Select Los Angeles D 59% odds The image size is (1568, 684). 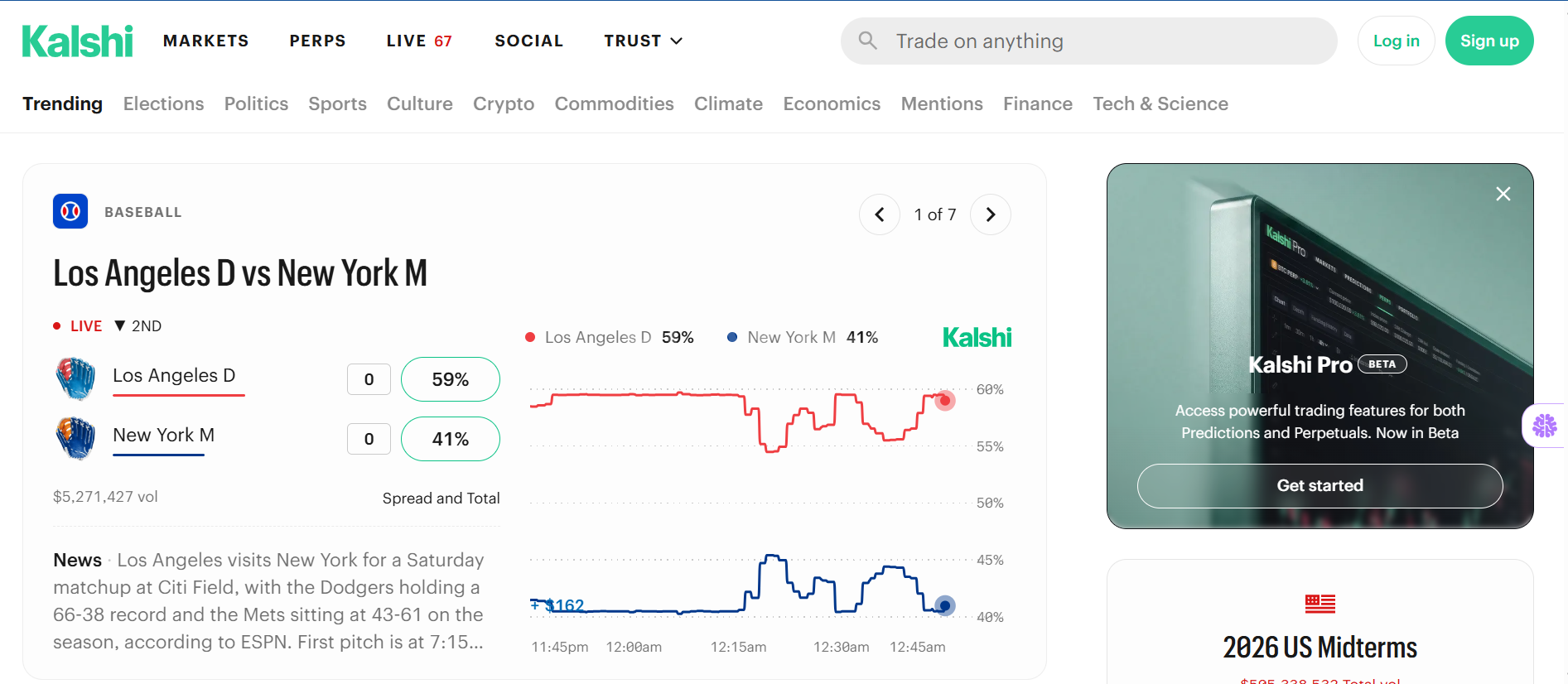(x=450, y=379)
